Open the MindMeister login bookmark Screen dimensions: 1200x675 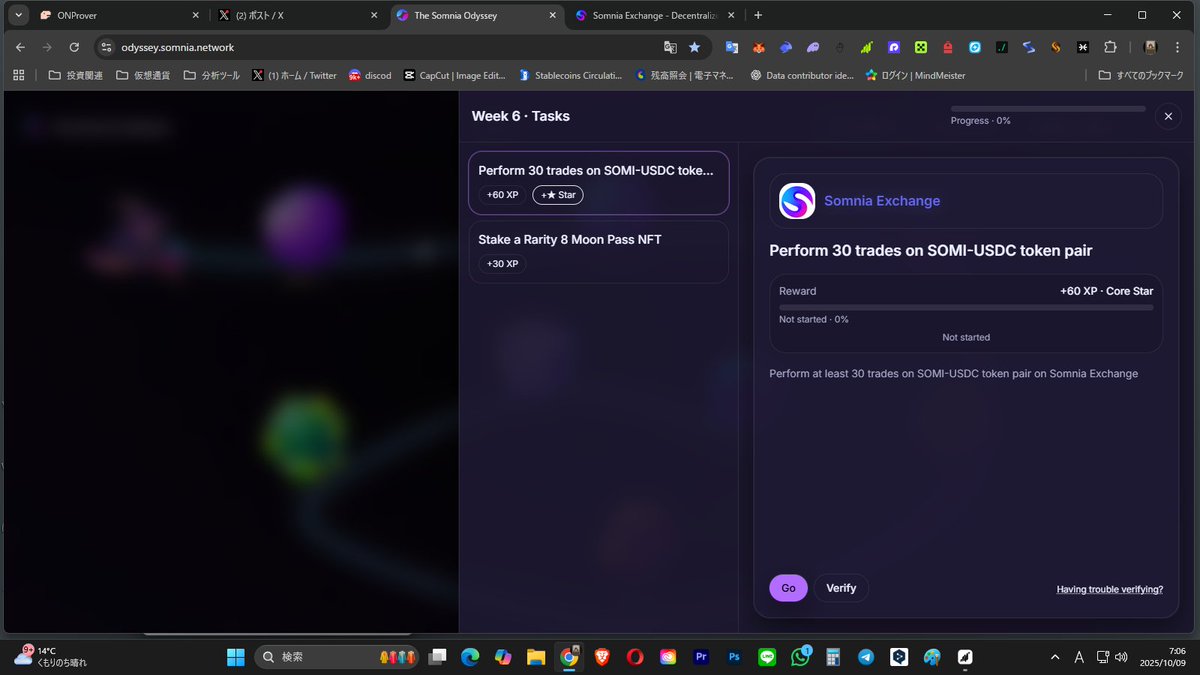point(916,75)
